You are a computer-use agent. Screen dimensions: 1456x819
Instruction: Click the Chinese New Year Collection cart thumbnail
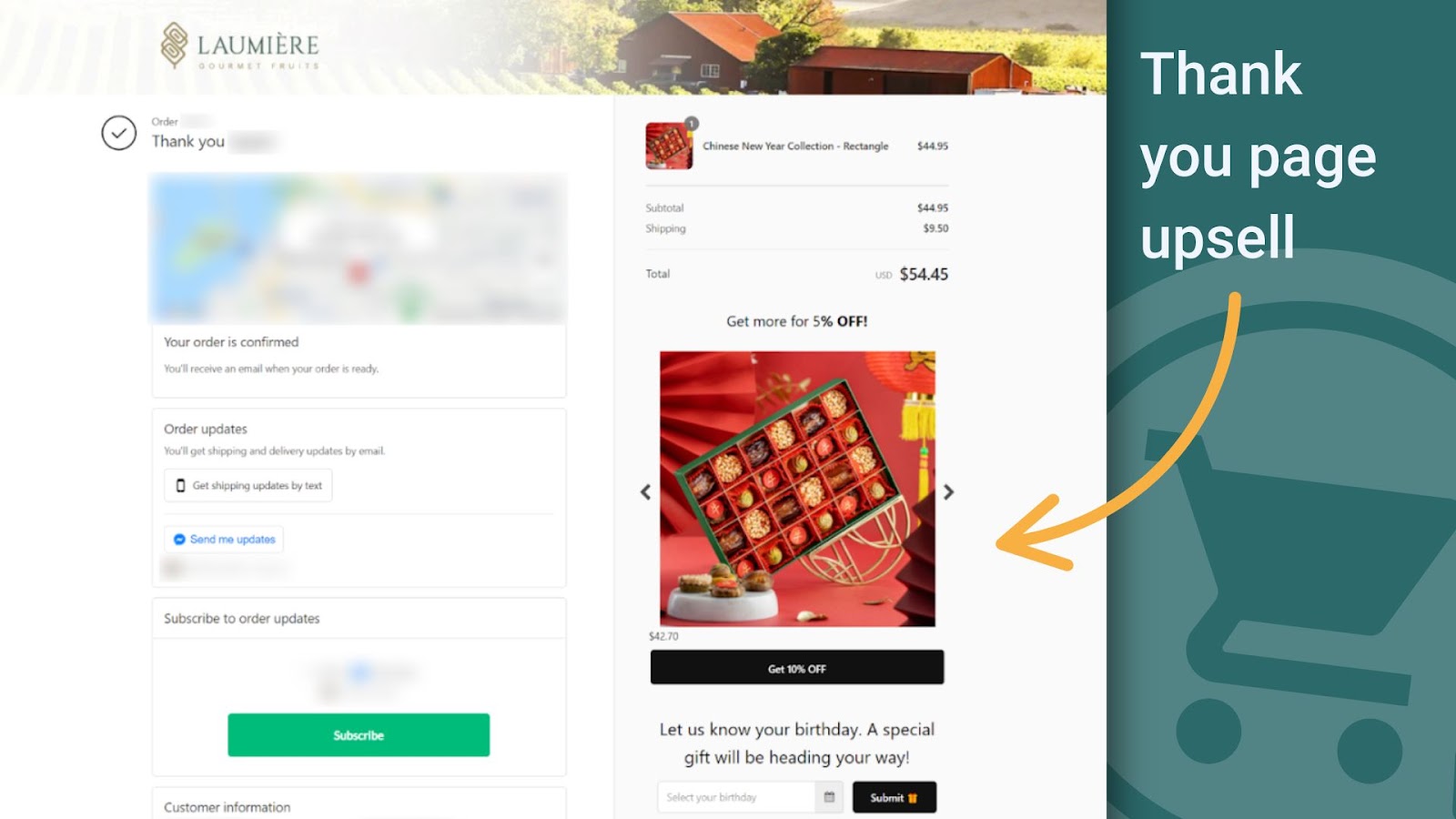click(670, 146)
